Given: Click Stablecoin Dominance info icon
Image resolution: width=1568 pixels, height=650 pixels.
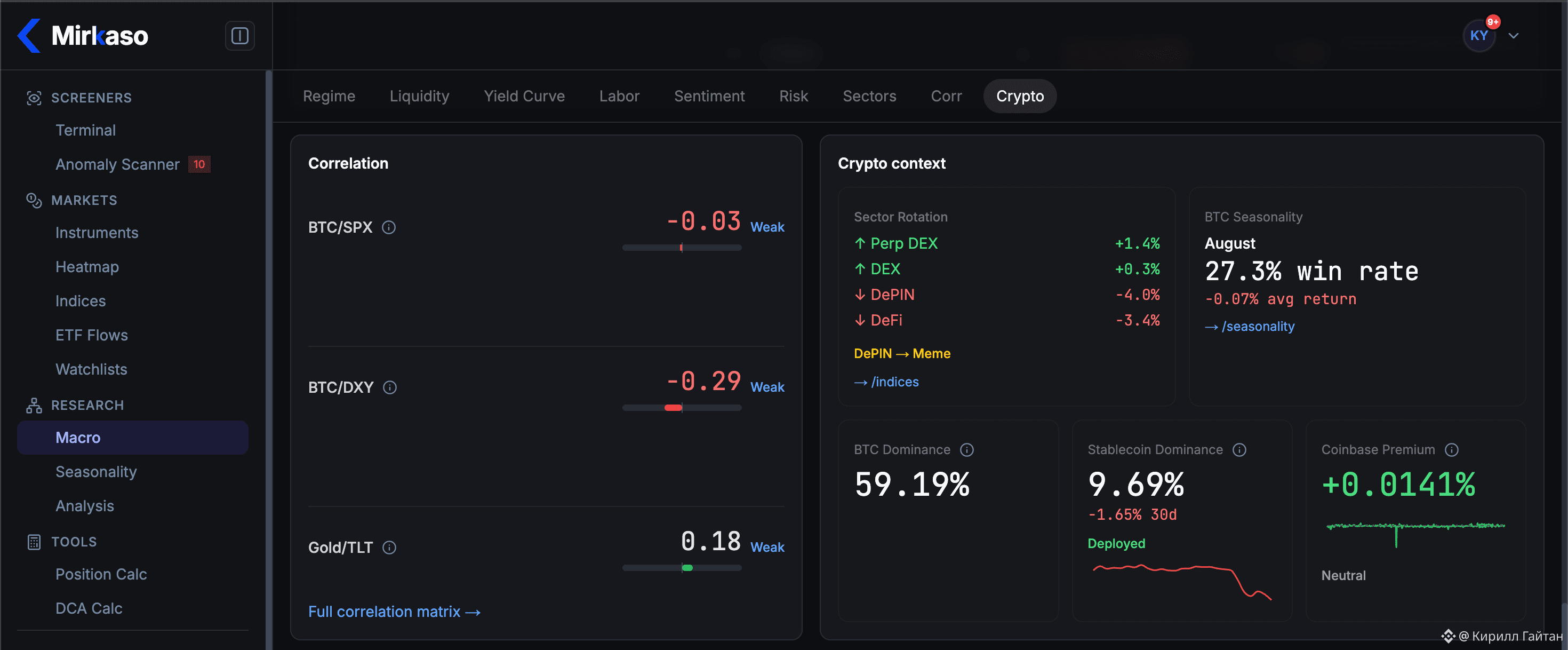Looking at the screenshot, I should point(1240,449).
